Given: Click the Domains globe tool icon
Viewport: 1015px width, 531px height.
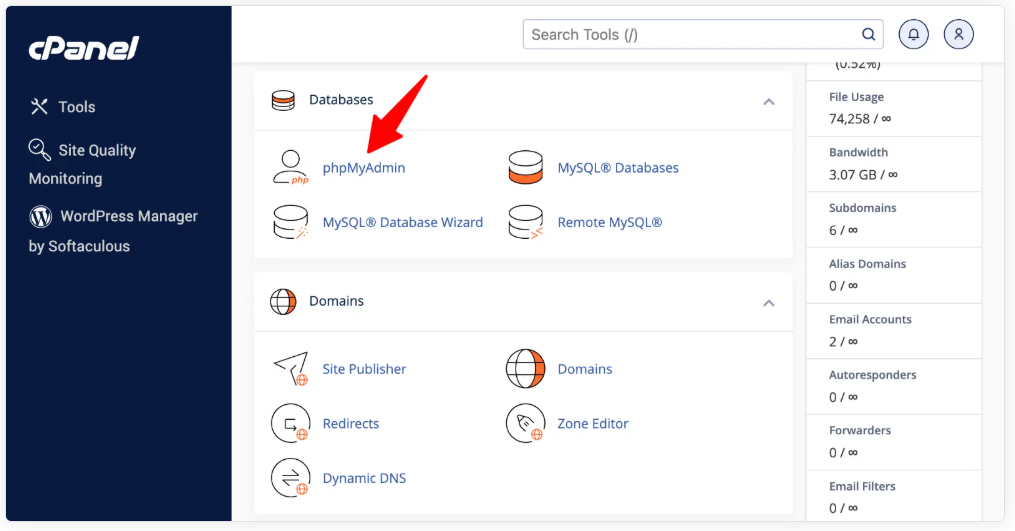Looking at the screenshot, I should tap(525, 368).
